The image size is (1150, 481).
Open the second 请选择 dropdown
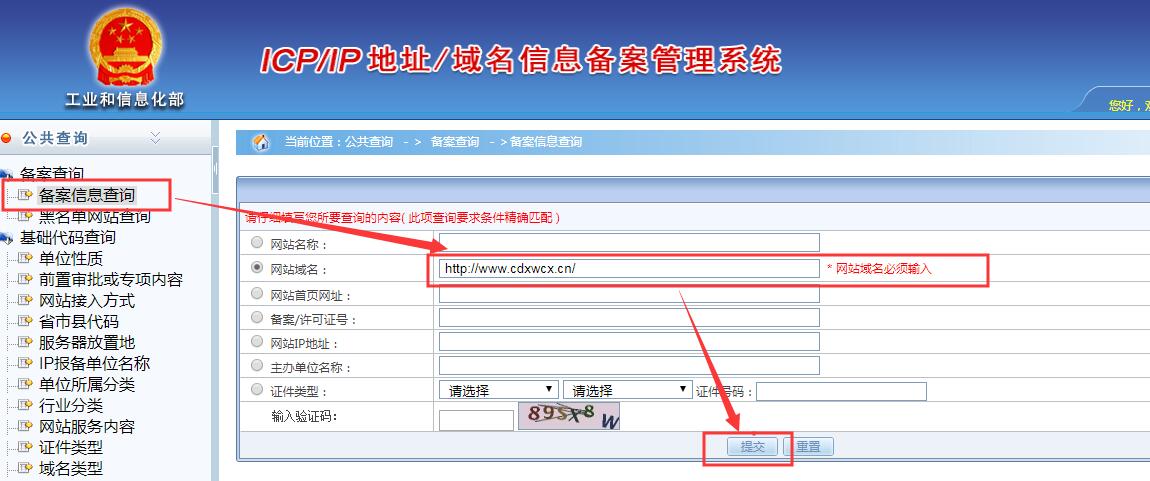pyautogui.click(x=628, y=390)
